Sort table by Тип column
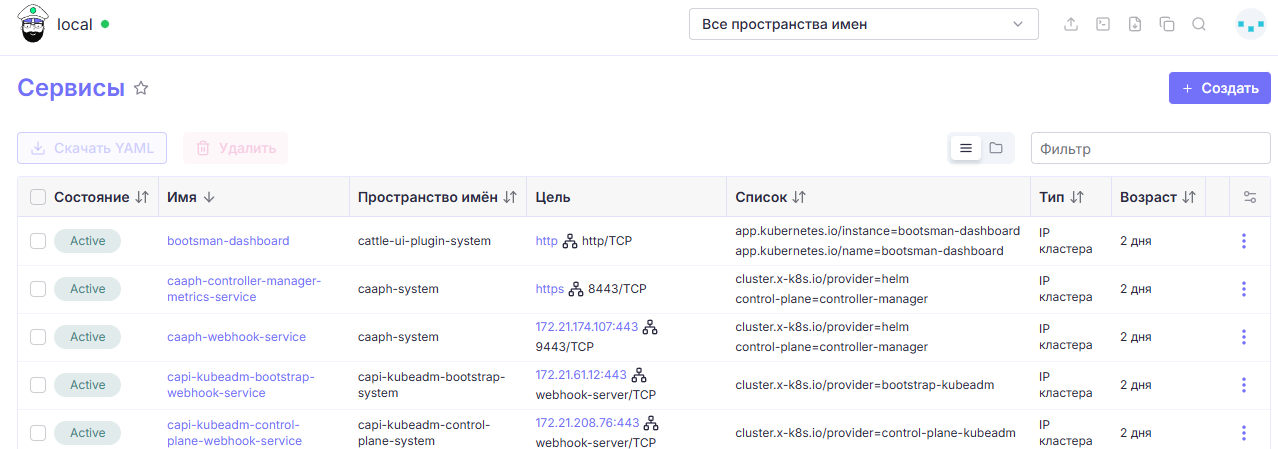 [1061, 197]
